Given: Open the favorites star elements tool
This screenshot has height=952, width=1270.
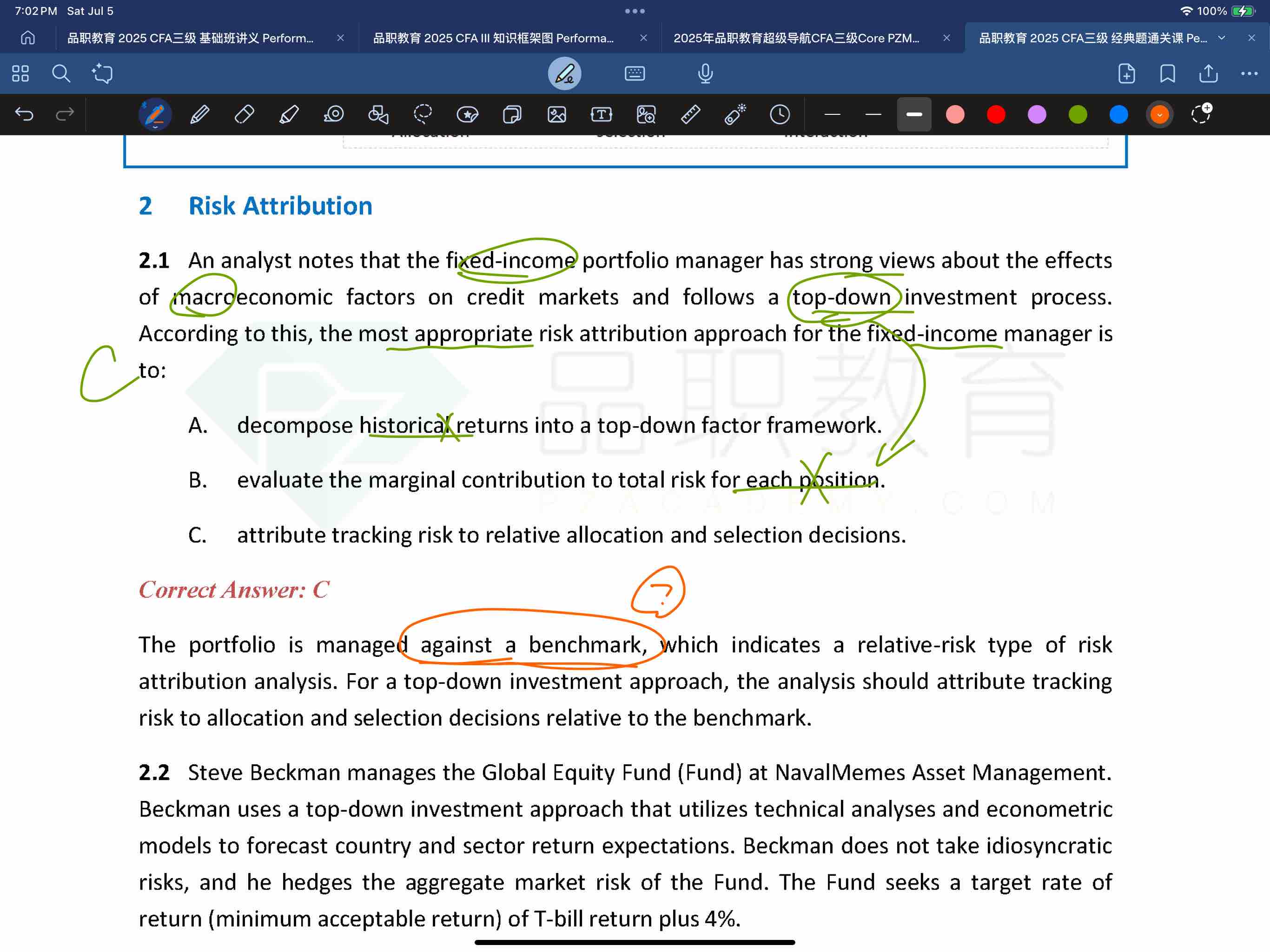Looking at the screenshot, I should click(467, 114).
